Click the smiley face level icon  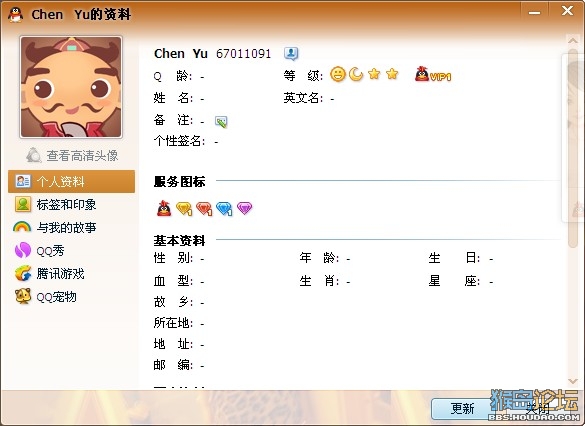click(338, 74)
